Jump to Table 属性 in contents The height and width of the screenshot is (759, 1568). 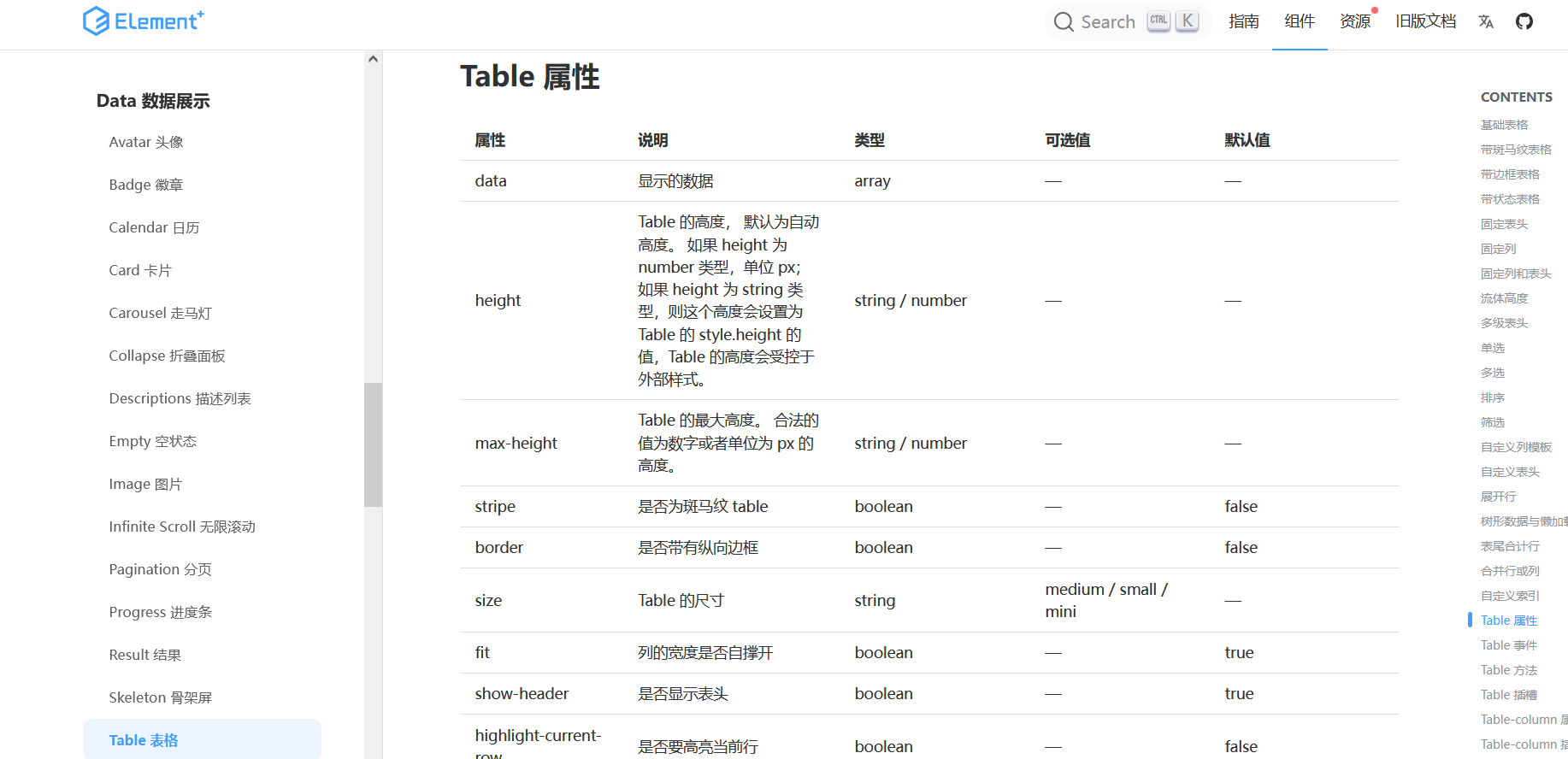[x=1509, y=621]
